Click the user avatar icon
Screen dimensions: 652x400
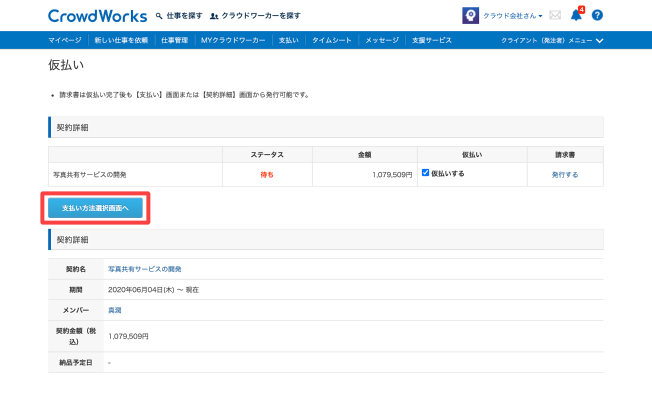(x=470, y=16)
